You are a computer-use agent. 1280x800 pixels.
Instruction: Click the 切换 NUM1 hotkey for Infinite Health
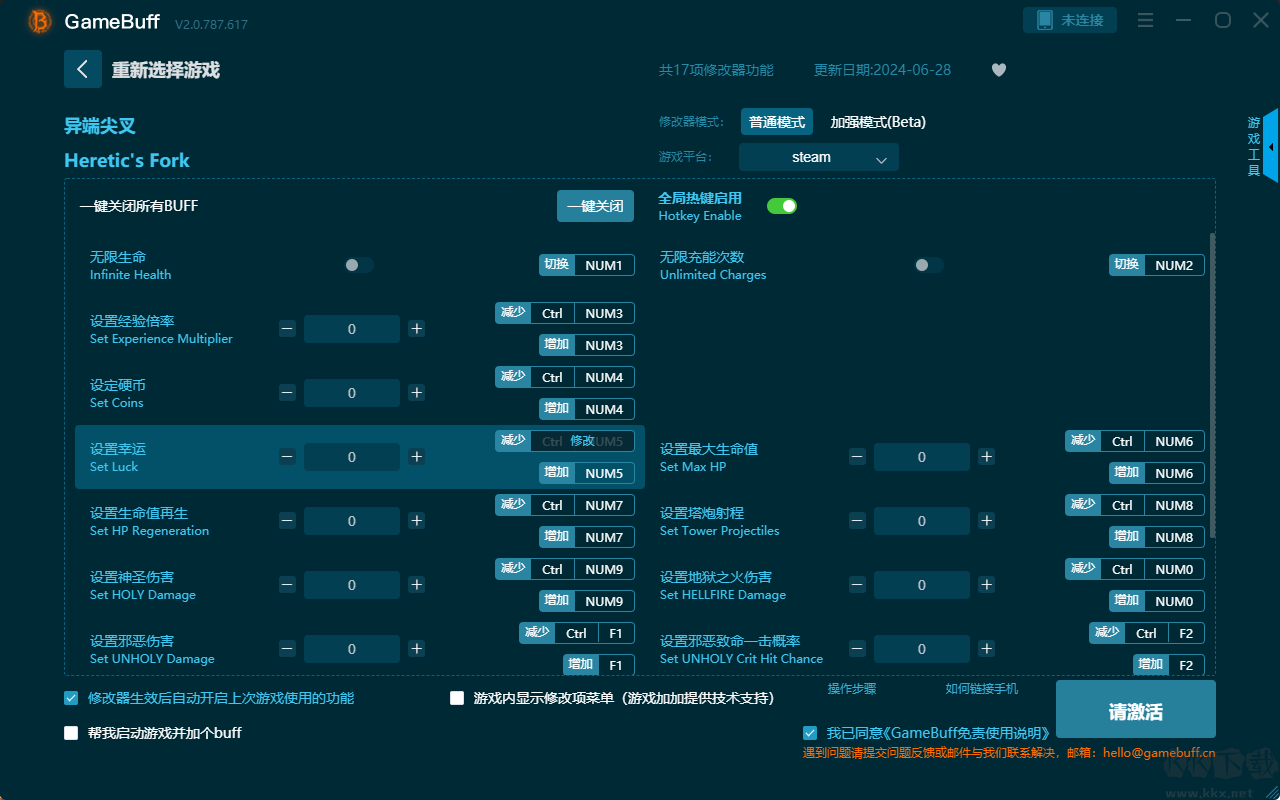[x=587, y=265]
